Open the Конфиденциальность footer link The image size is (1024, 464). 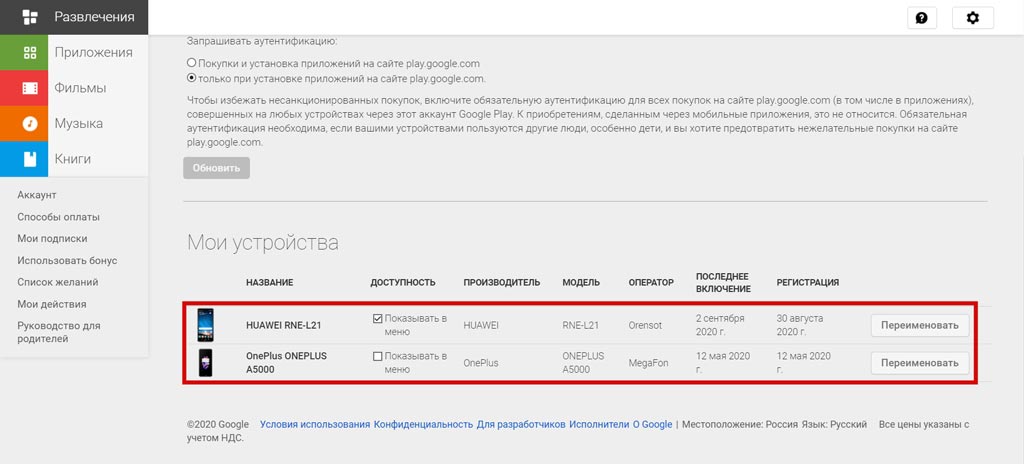coord(423,424)
